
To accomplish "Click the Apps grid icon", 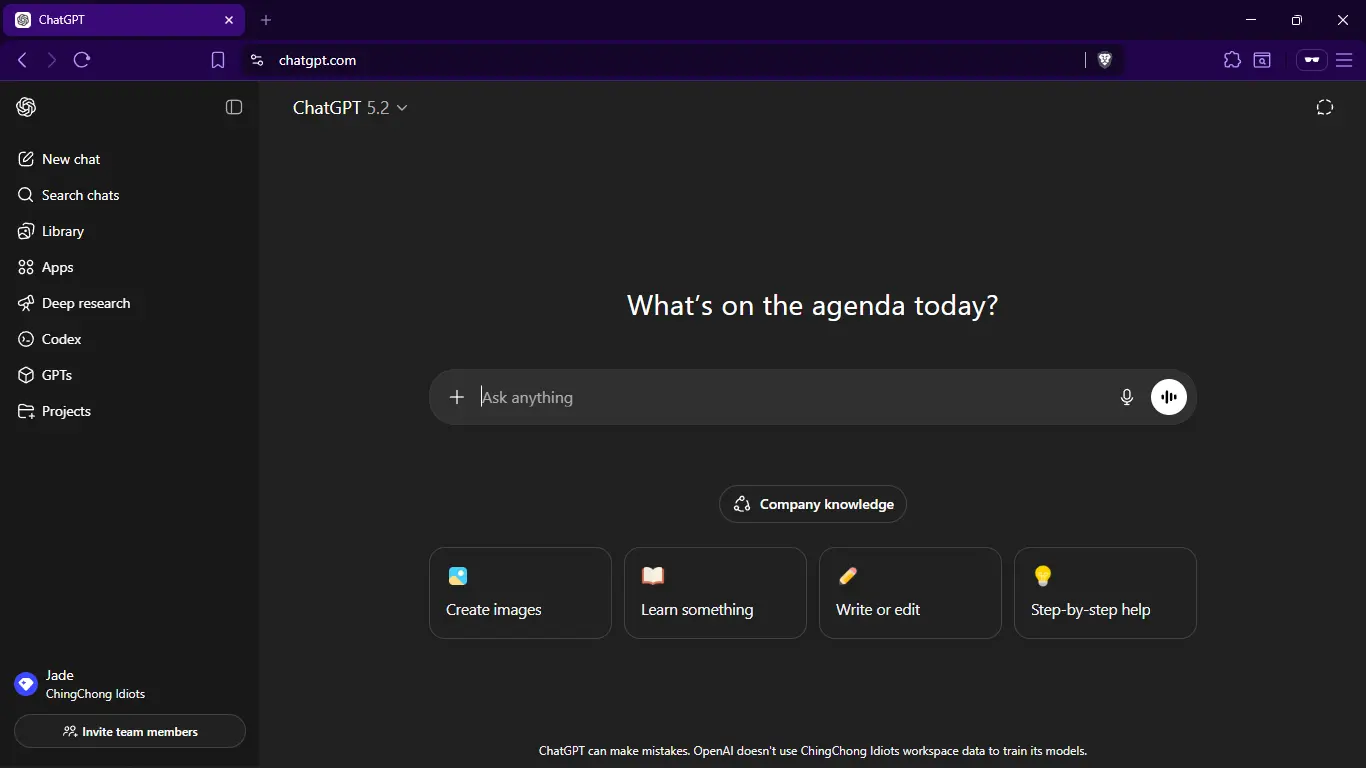I will click(x=26, y=267).
